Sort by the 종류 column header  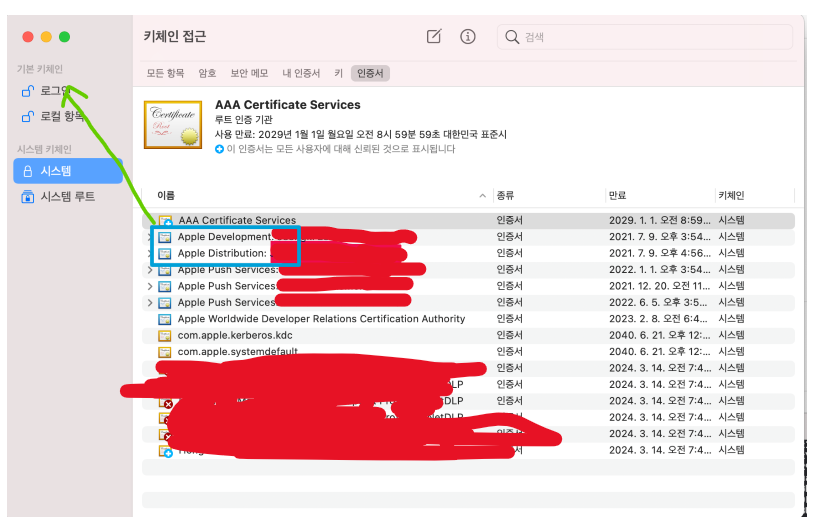505,196
